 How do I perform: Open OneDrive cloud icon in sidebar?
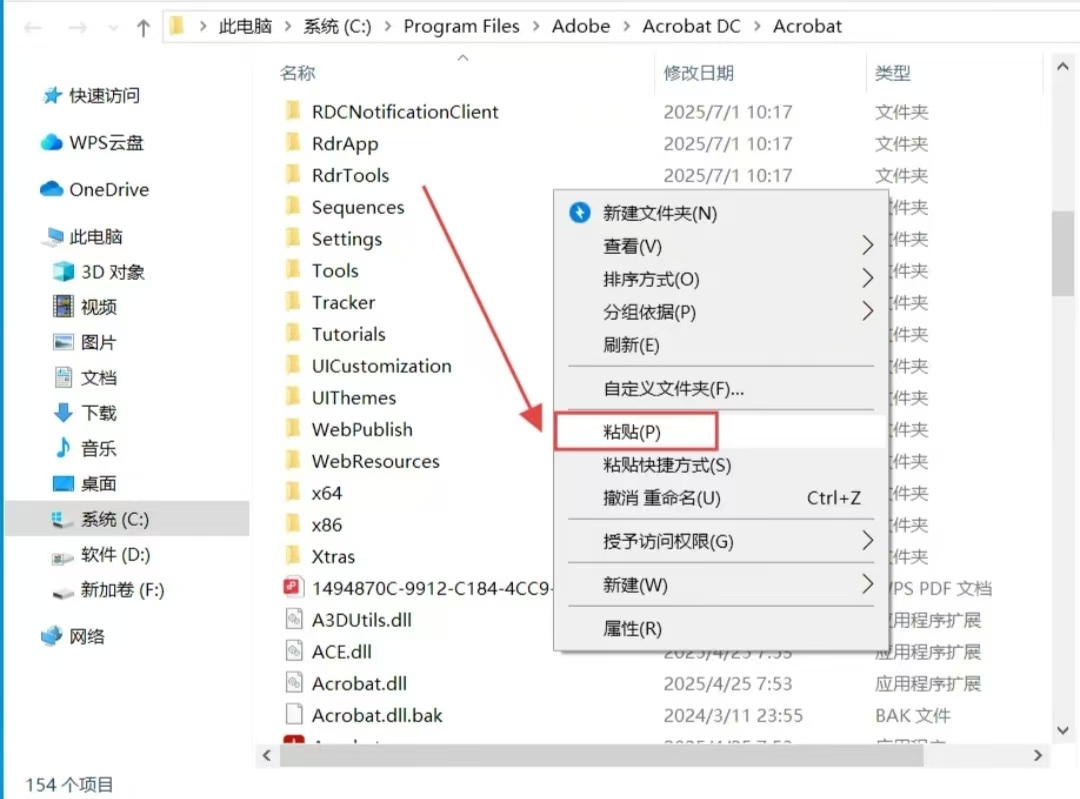tap(52, 189)
